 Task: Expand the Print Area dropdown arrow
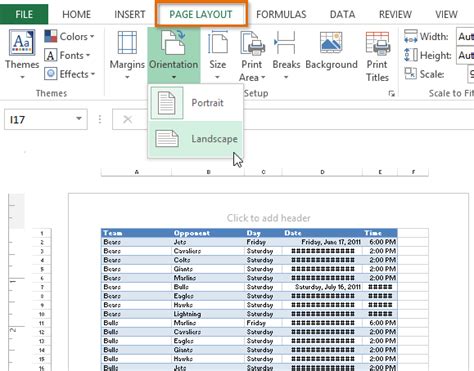[263, 77]
